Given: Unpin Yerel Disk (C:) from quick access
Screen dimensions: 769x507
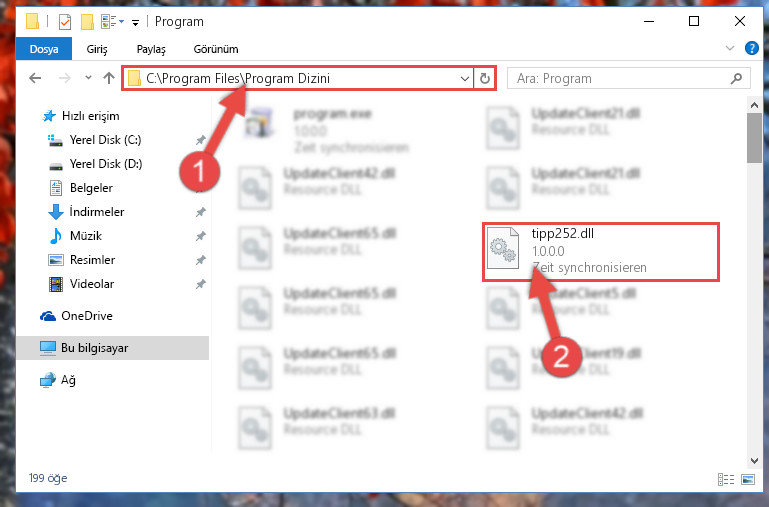Looking at the screenshot, I should (x=201, y=140).
